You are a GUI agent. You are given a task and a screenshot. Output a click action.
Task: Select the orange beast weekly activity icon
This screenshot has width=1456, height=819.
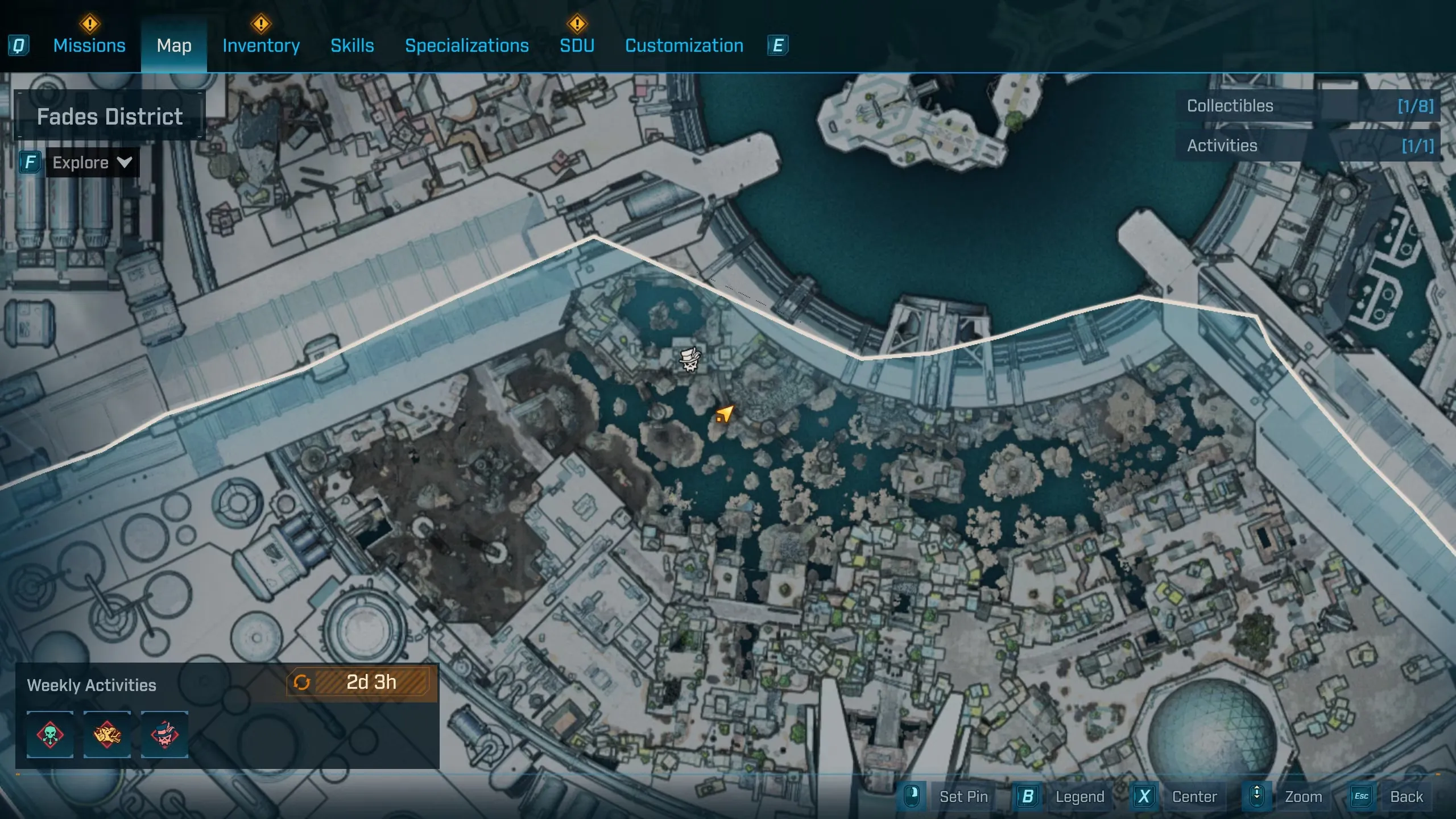pyautogui.click(x=107, y=734)
